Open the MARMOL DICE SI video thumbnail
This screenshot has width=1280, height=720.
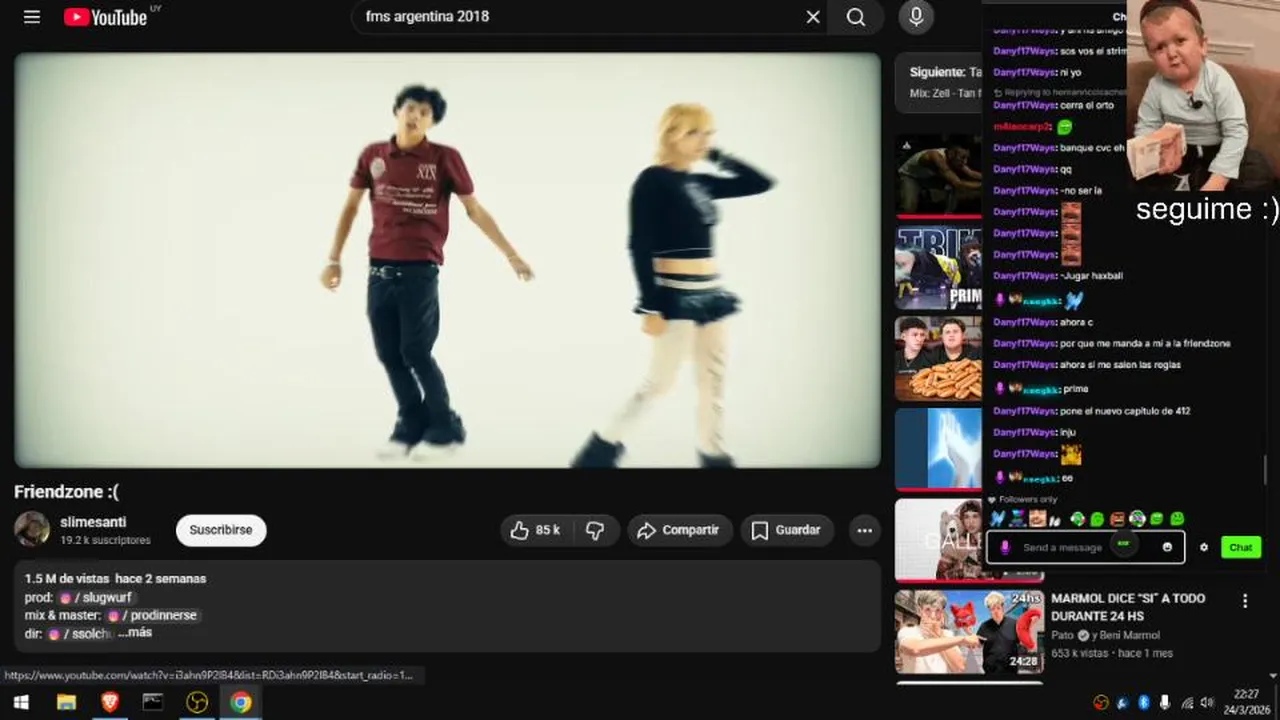(969, 631)
